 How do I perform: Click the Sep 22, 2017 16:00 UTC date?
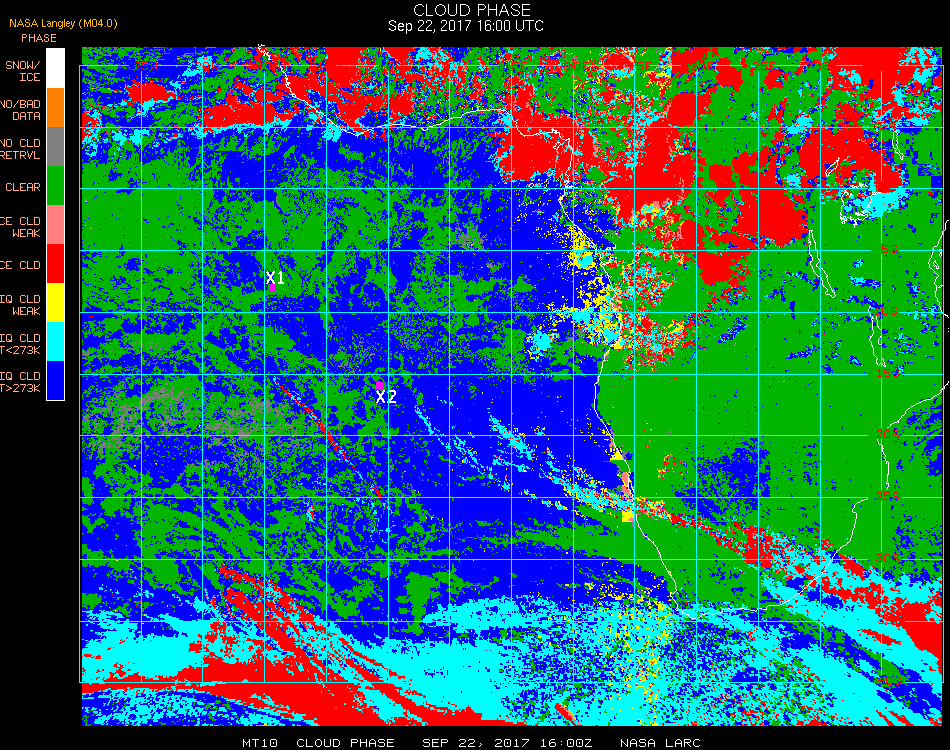click(466, 26)
